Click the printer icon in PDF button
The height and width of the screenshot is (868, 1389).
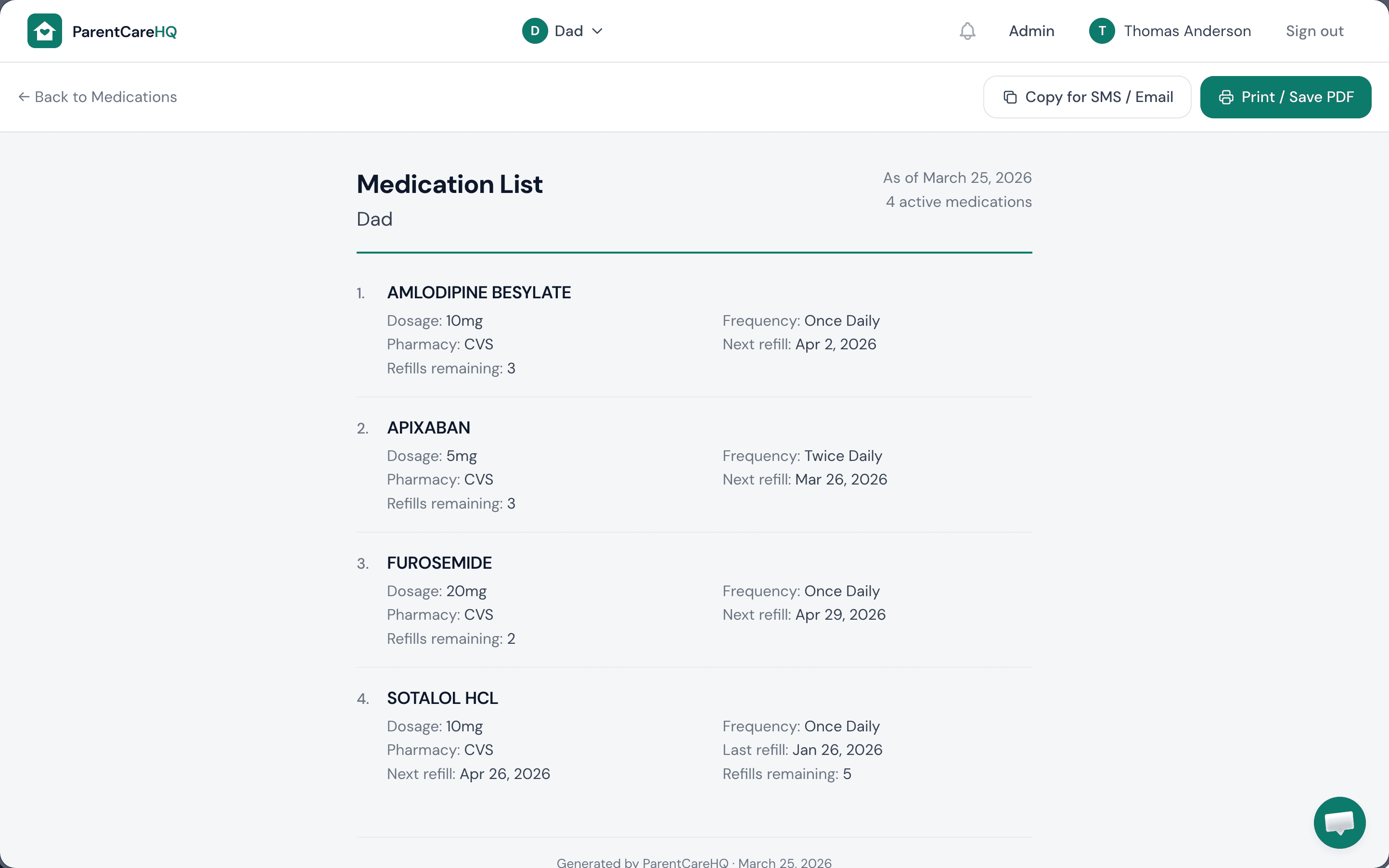pyautogui.click(x=1226, y=96)
